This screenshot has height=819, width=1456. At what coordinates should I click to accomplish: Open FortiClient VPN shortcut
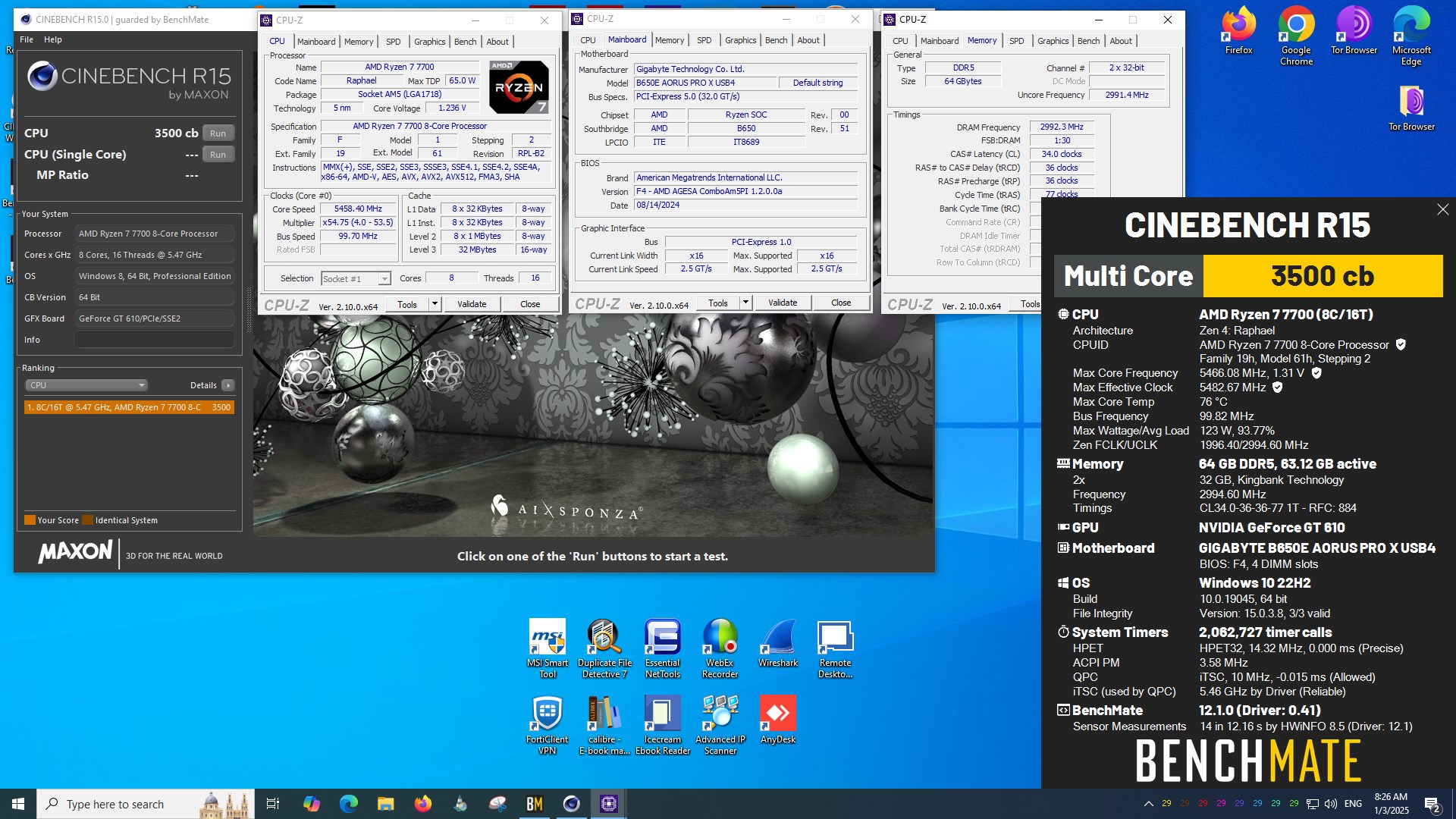point(548,726)
